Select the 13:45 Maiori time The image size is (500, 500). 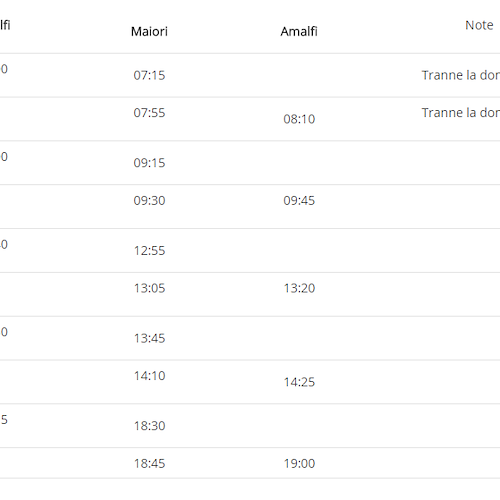tap(149, 338)
